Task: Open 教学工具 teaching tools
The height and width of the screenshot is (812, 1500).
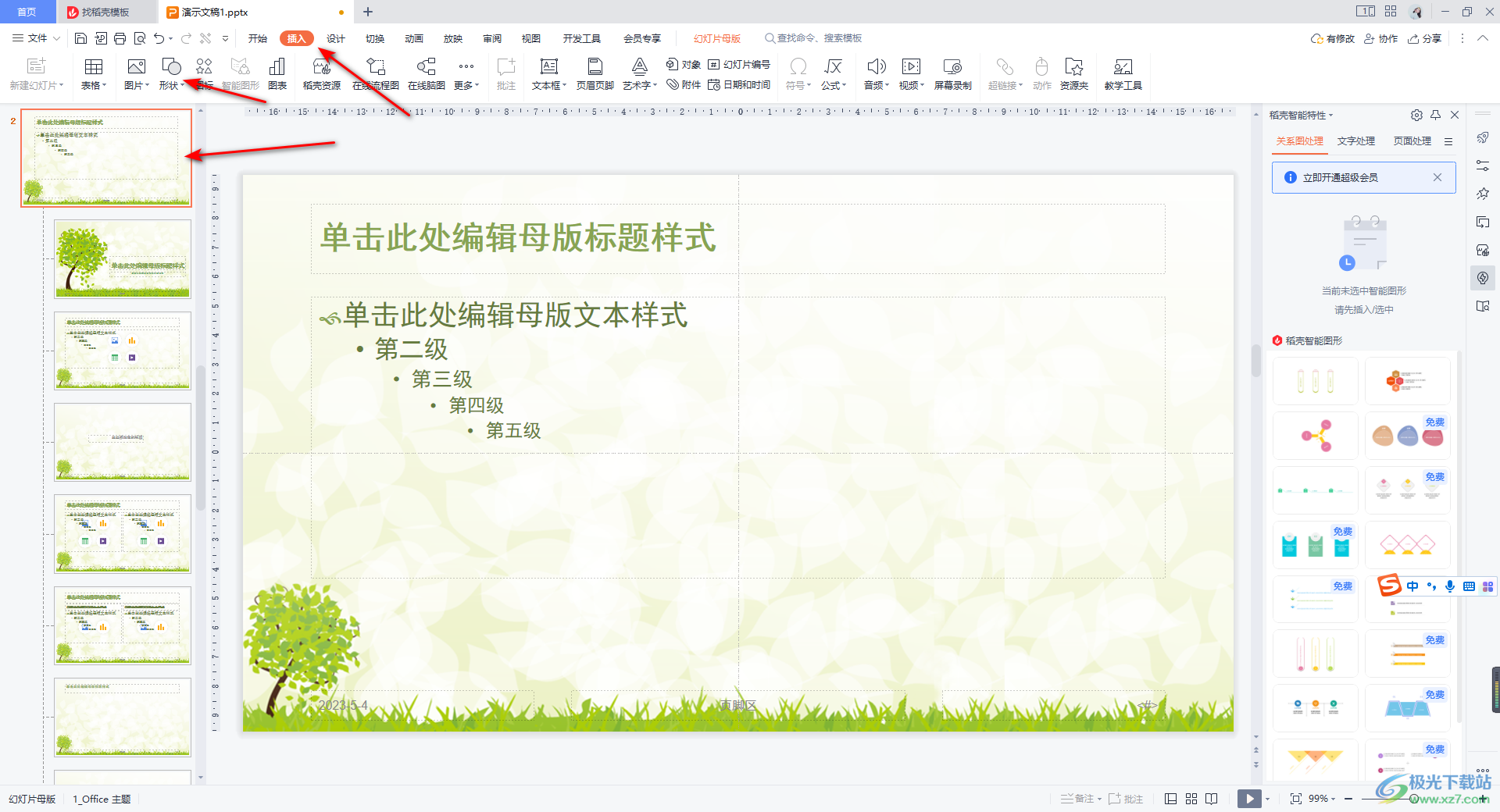Action: point(1123,74)
